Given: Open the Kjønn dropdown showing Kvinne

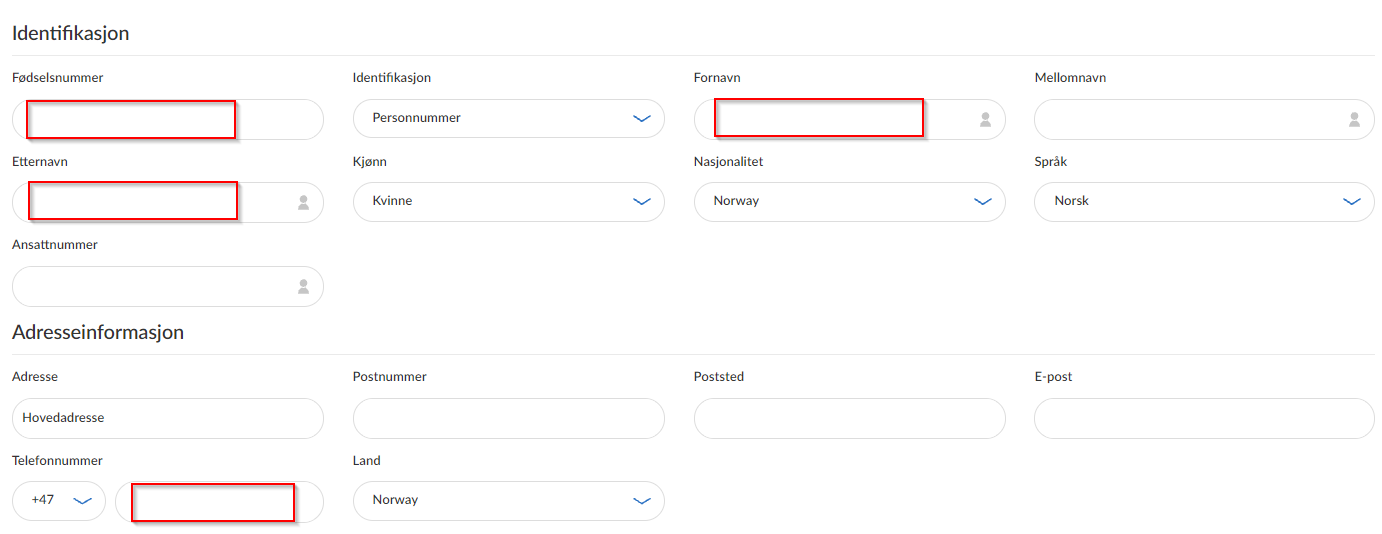Looking at the screenshot, I should tap(509, 202).
